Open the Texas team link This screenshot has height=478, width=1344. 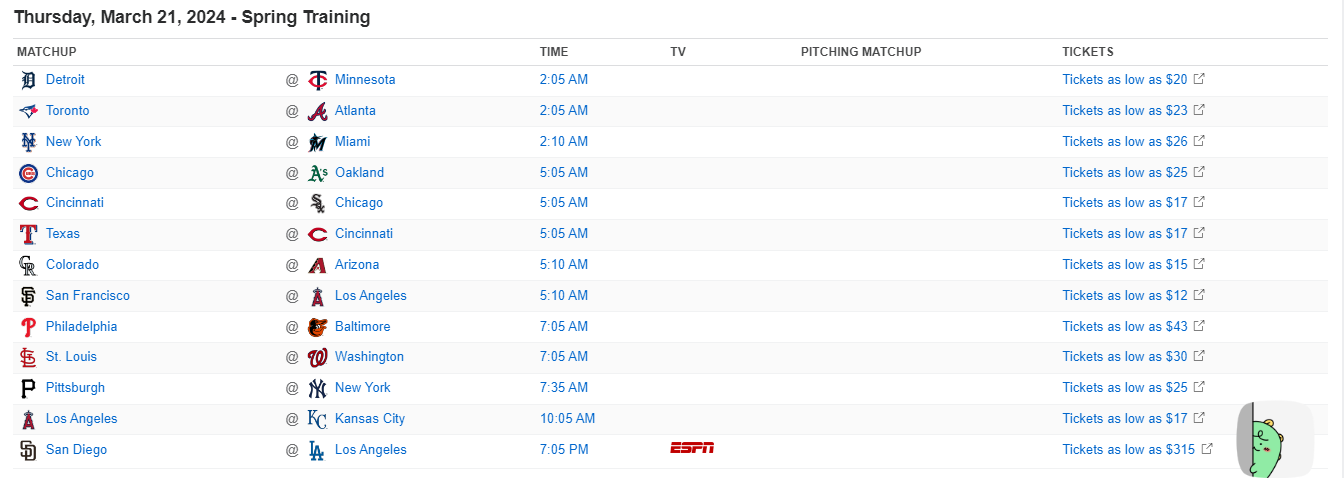click(63, 233)
